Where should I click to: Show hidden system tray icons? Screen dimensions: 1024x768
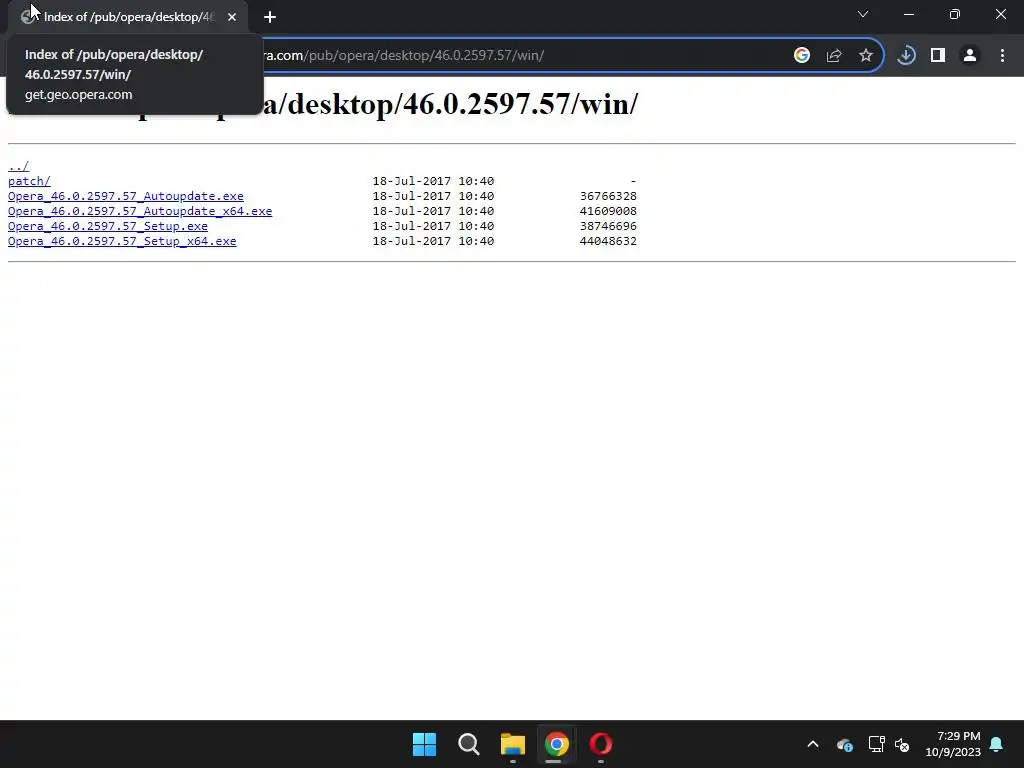(x=813, y=744)
